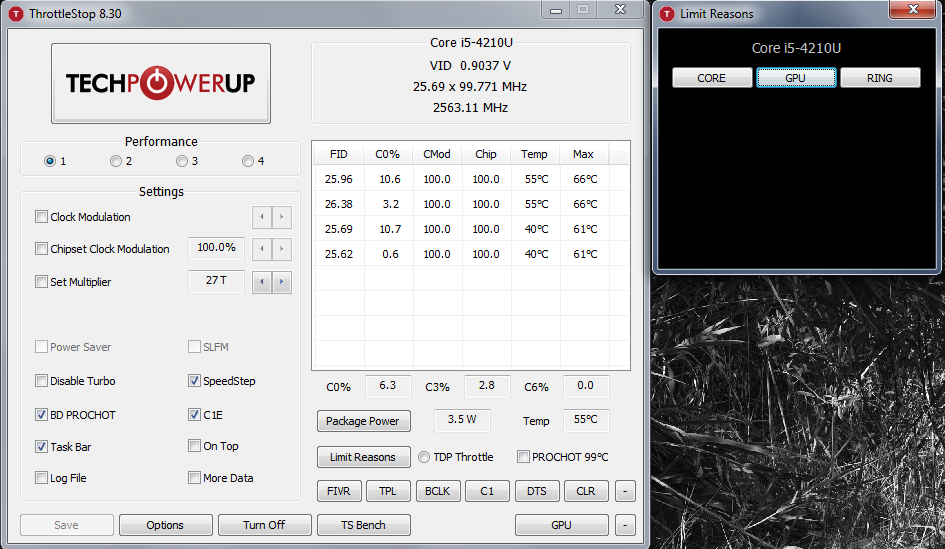Click the TechPowerUp logo banner
Screen dimensions: 945x549
tap(161, 83)
